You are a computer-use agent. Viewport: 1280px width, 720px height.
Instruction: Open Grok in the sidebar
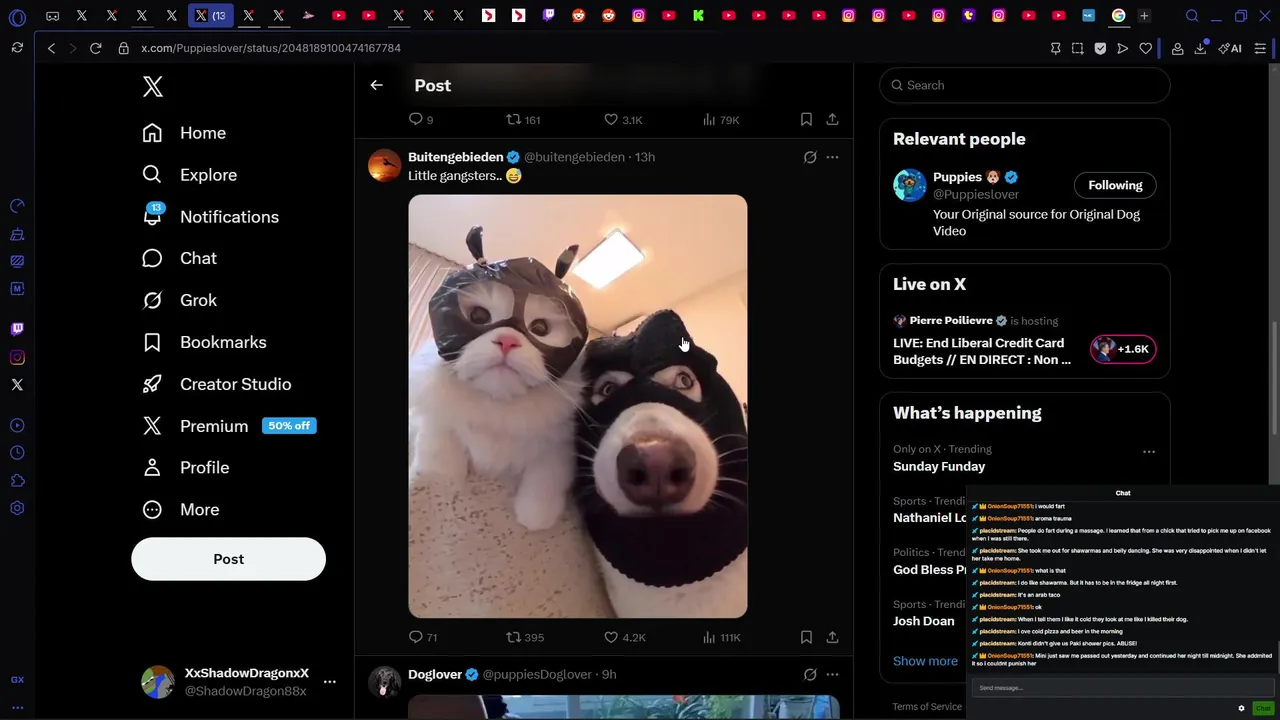click(x=180, y=300)
